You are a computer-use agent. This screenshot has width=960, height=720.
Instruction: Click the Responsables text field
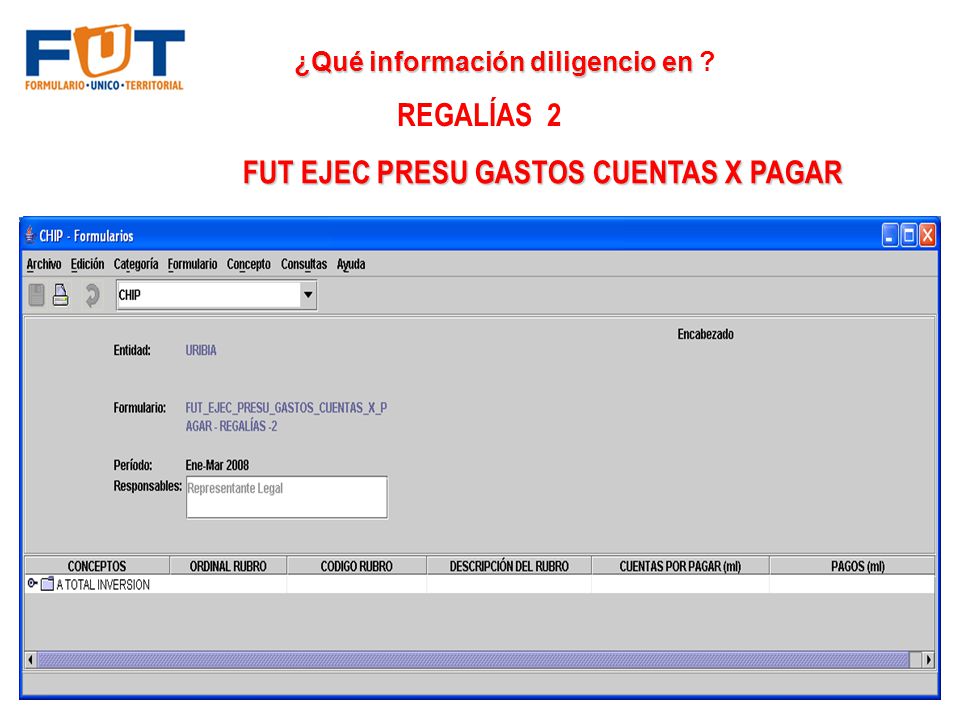point(287,497)
